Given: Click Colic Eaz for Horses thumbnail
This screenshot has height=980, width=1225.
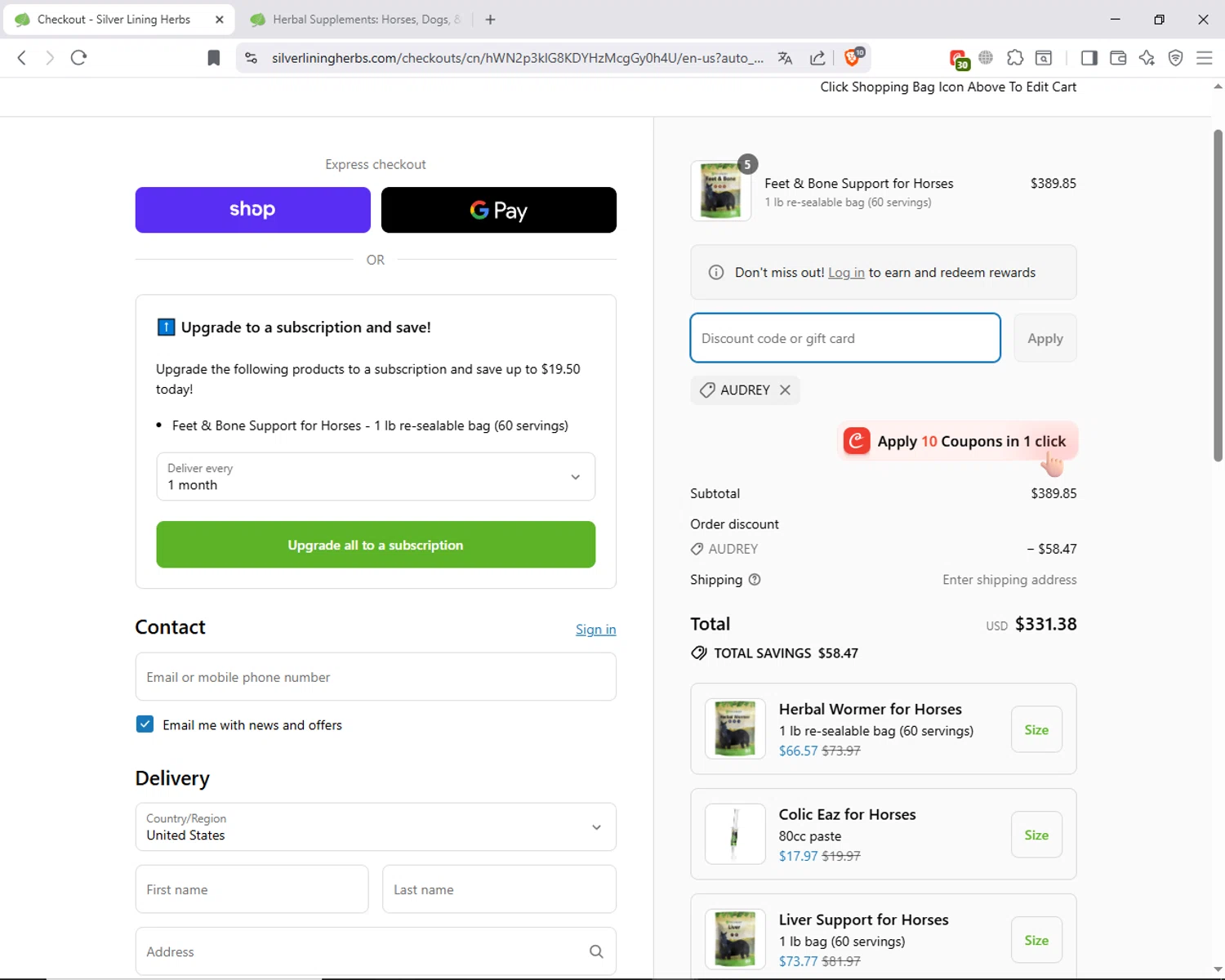Looking at the screenshot, I should coord(735,834).
